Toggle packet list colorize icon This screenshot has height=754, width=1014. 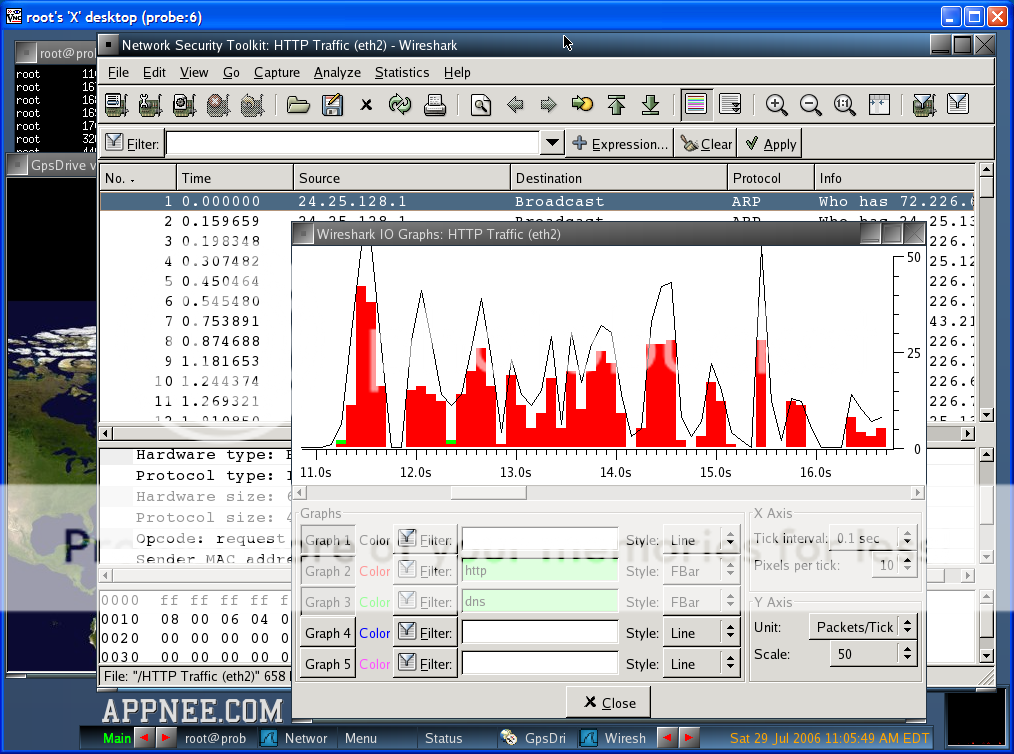696,104
